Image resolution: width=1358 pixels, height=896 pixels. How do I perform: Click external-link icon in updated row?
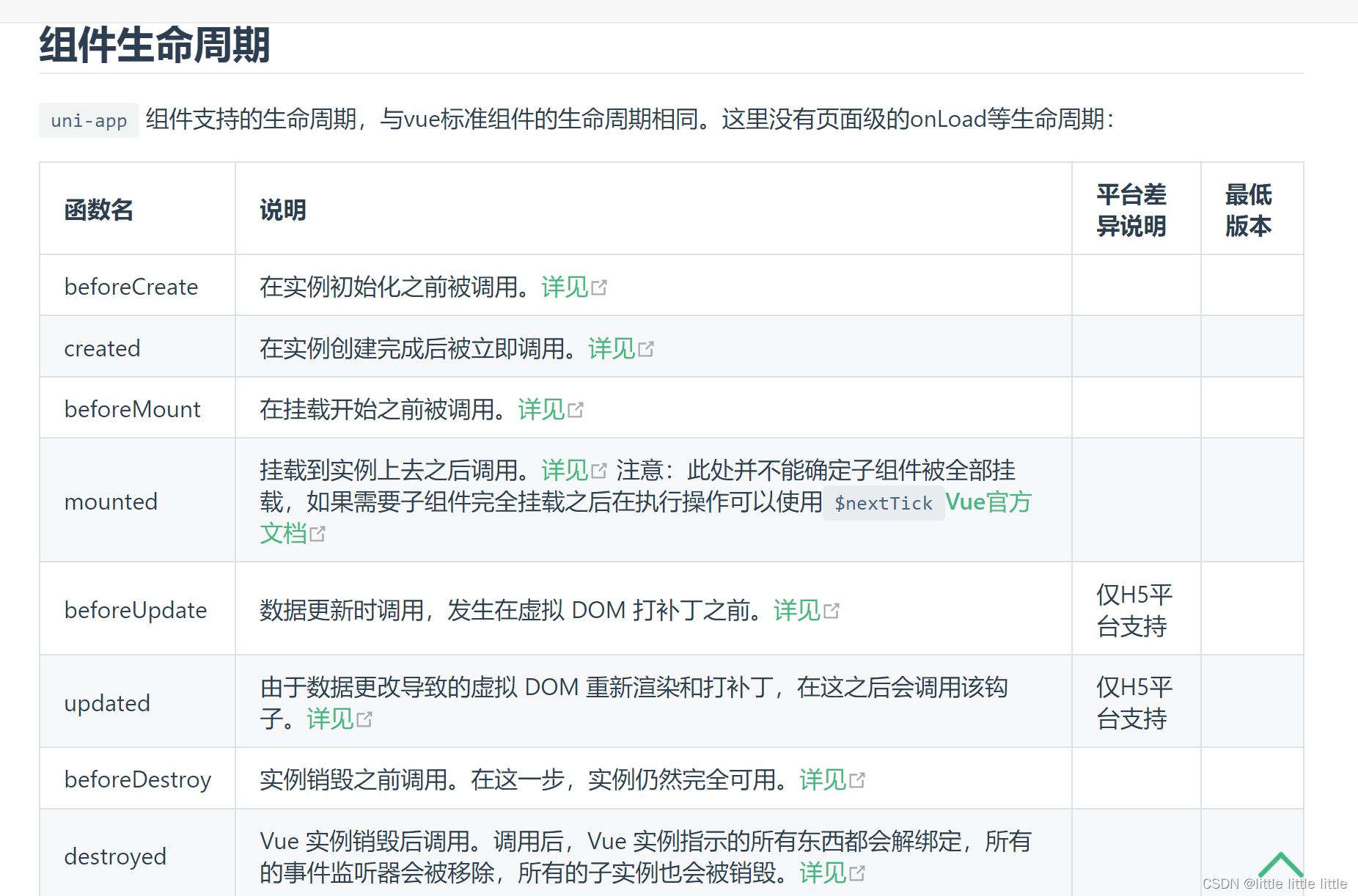coord(364,719)
